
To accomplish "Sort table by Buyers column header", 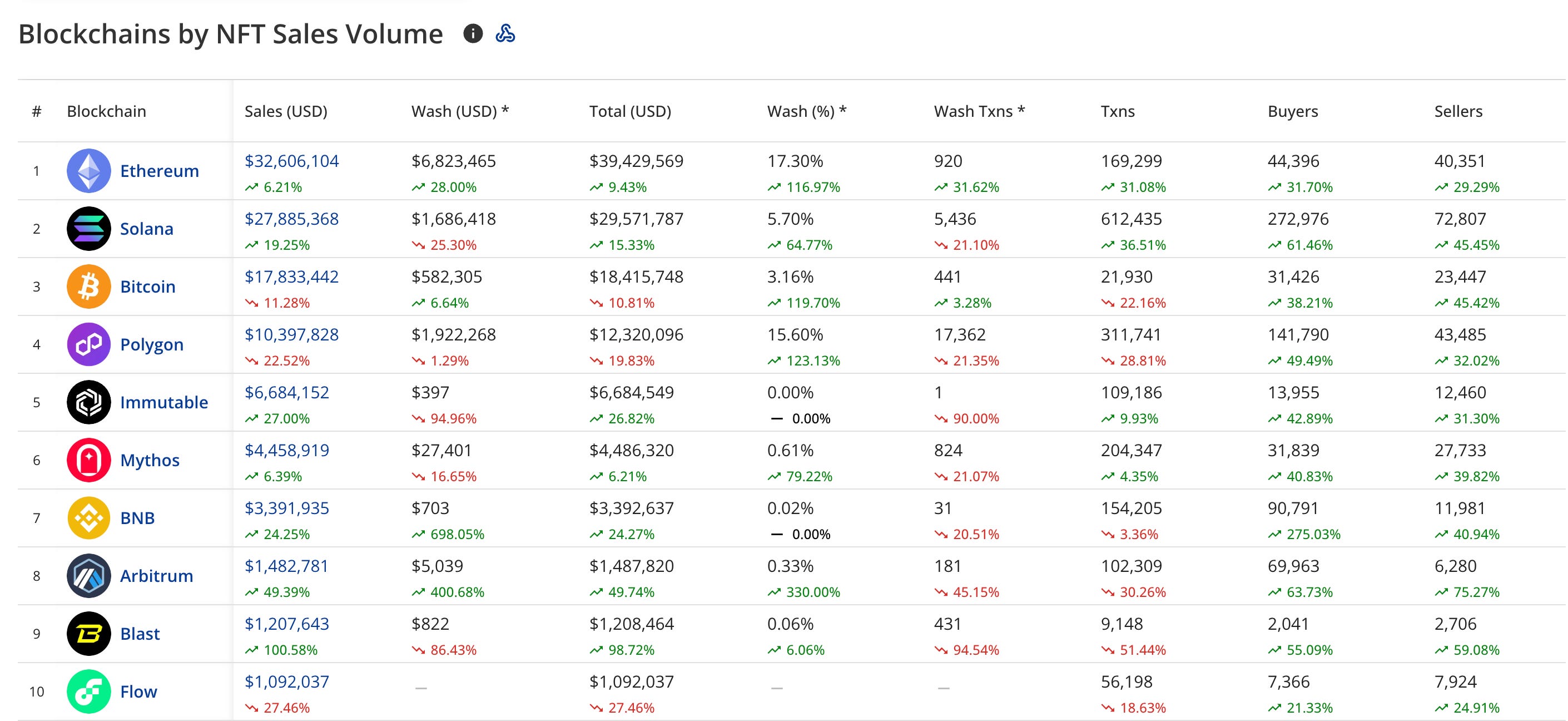I will tap(1292, 111).
